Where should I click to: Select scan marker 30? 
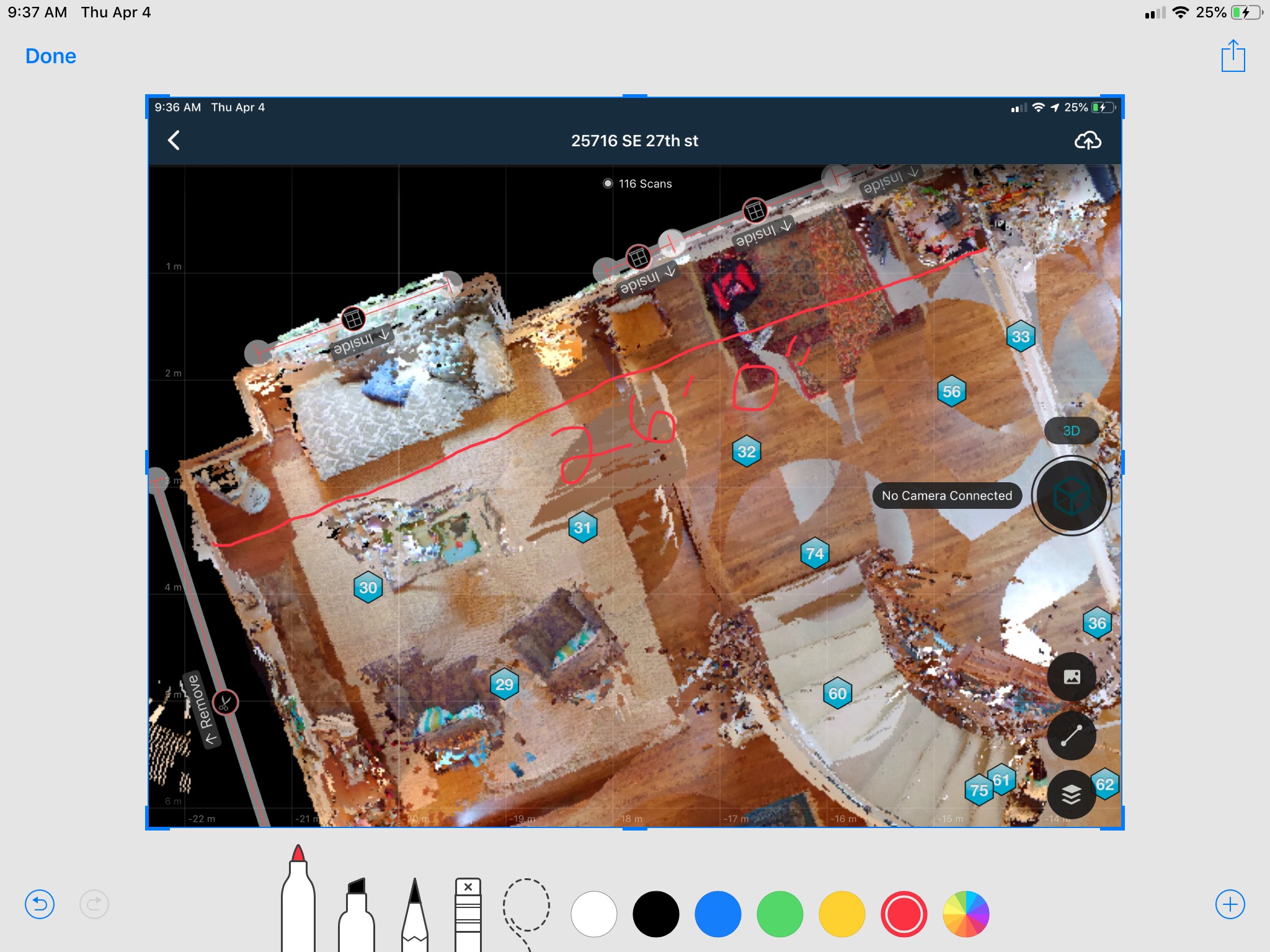click(x=368, y=587)
